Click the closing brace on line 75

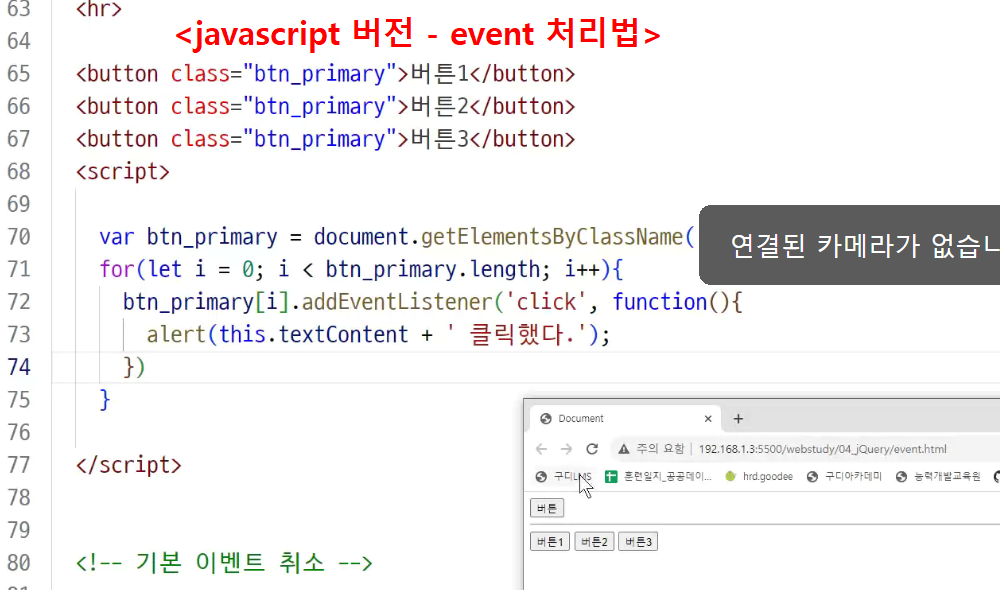pos(105,399)
